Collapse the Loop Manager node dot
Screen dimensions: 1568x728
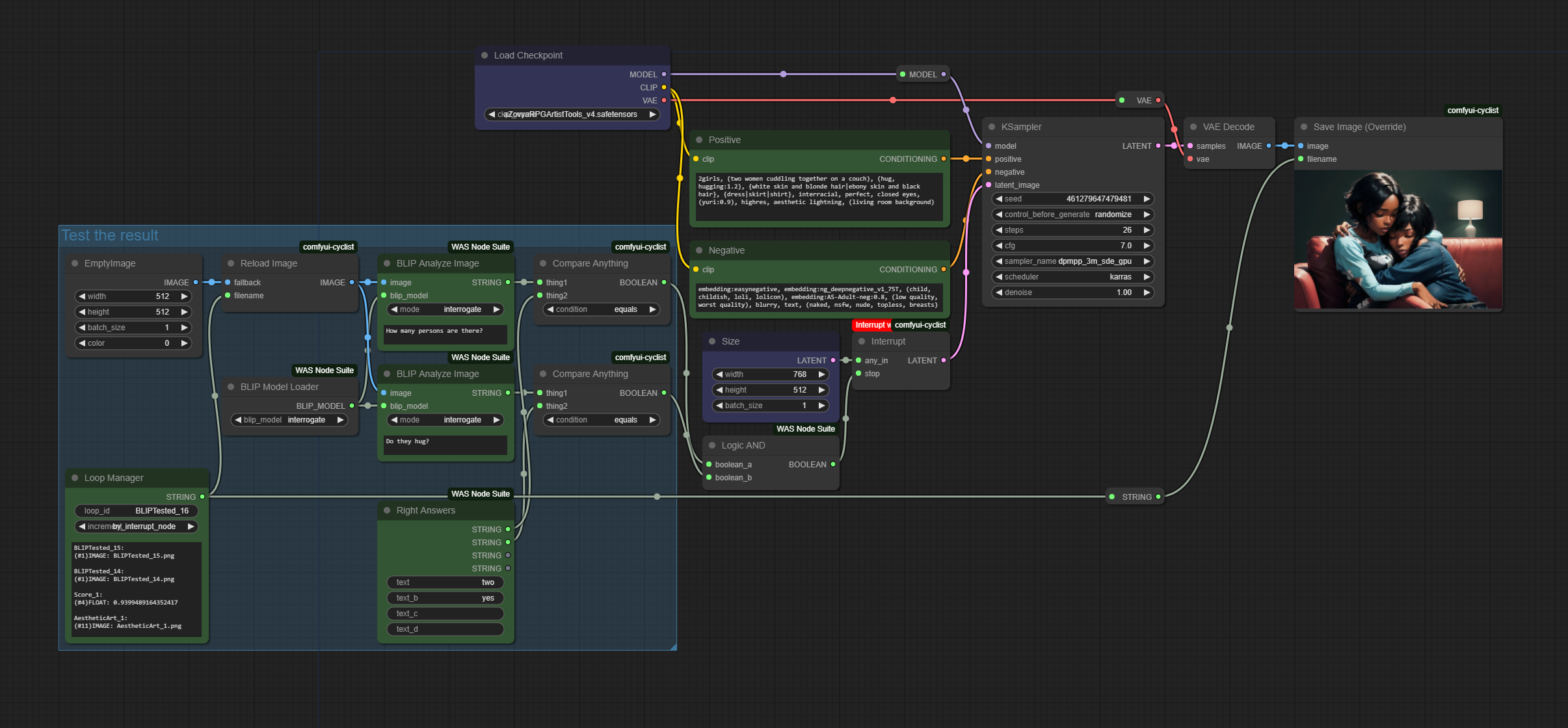pos(75,478)
